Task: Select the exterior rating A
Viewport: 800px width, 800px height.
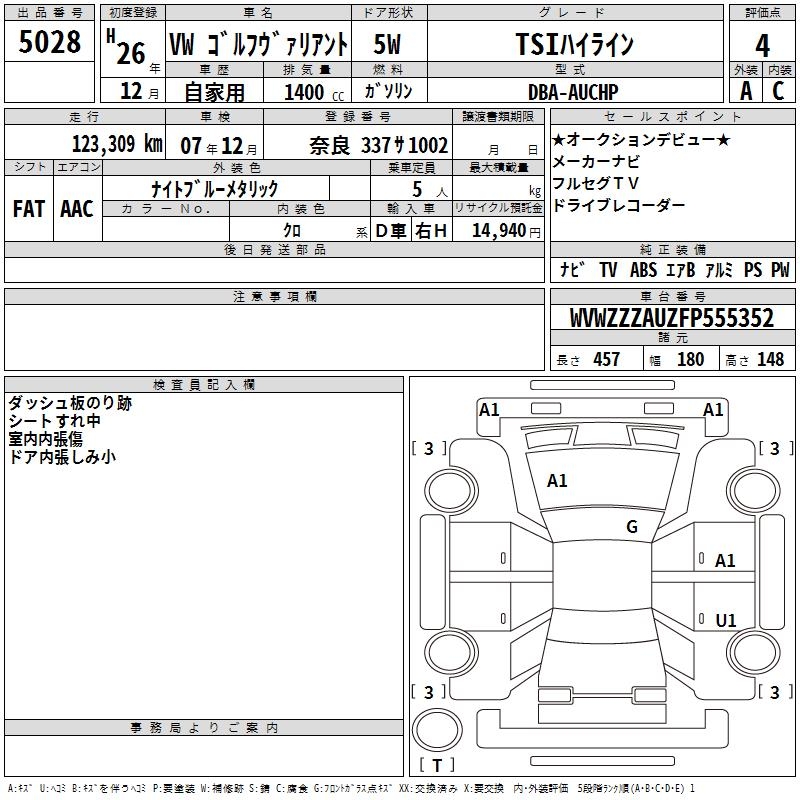Action: [x=746, y=91]
